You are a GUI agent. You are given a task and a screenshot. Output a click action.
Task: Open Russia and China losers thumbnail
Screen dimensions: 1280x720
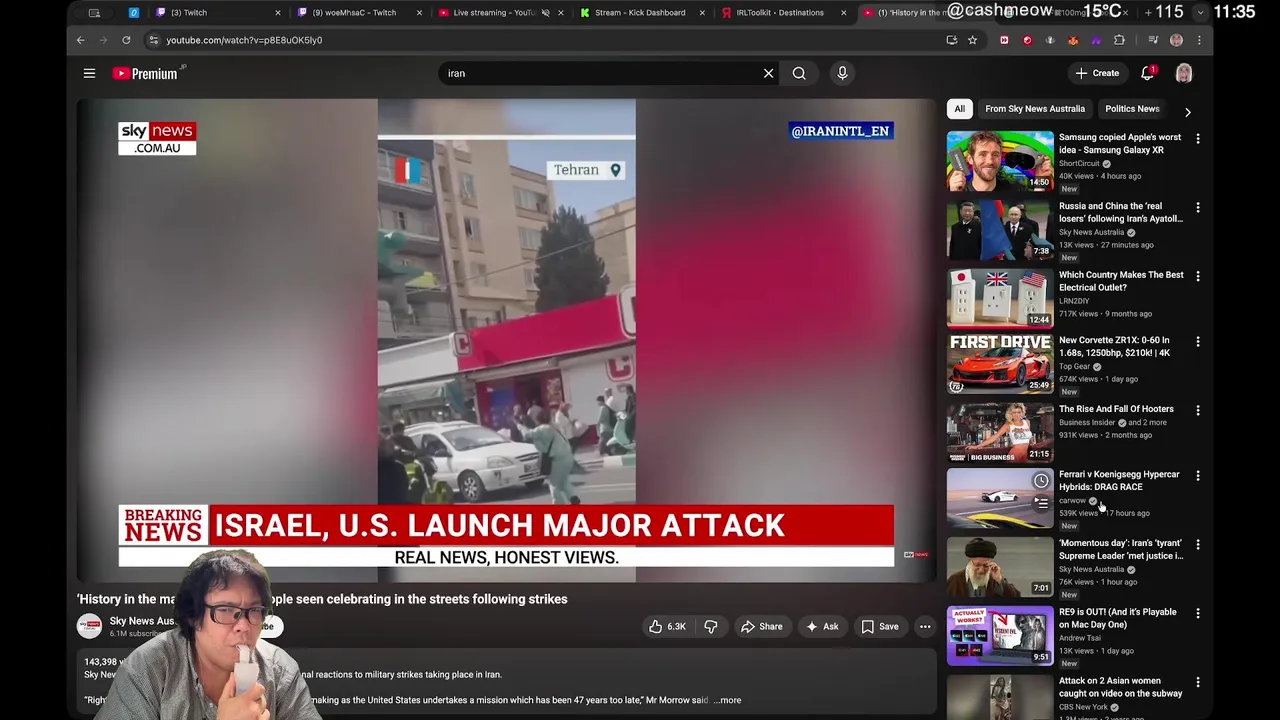point(1000,229)
